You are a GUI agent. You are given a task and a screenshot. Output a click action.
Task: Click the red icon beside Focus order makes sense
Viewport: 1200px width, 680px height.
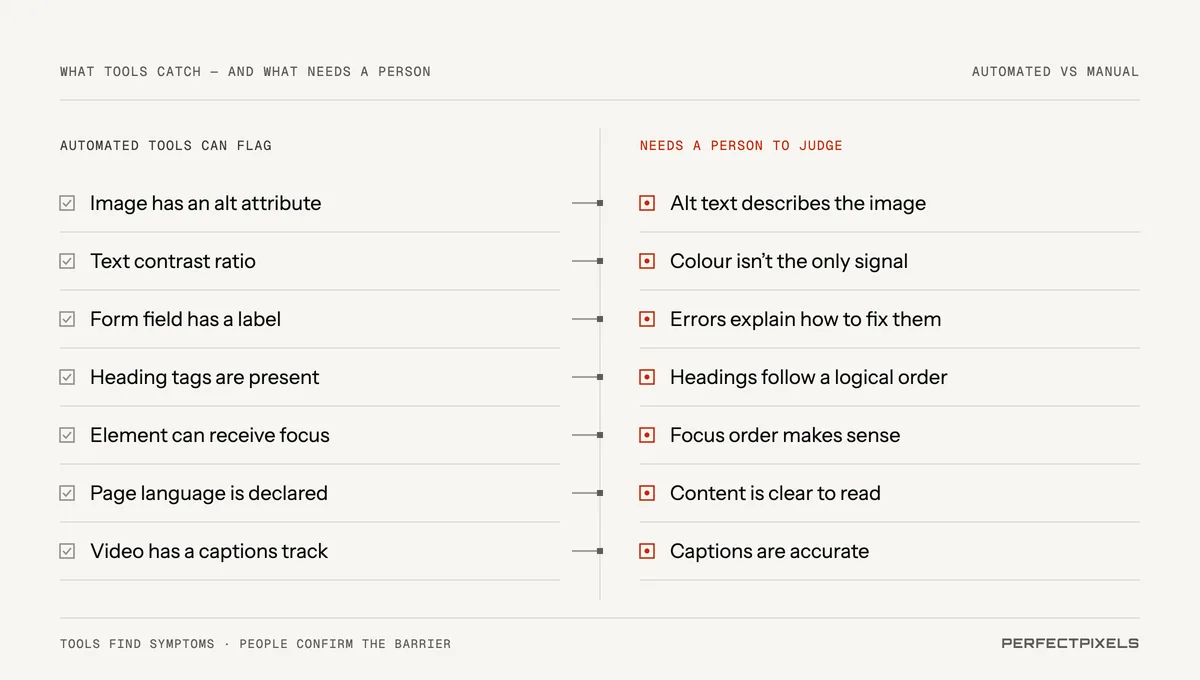coord(647,435)
